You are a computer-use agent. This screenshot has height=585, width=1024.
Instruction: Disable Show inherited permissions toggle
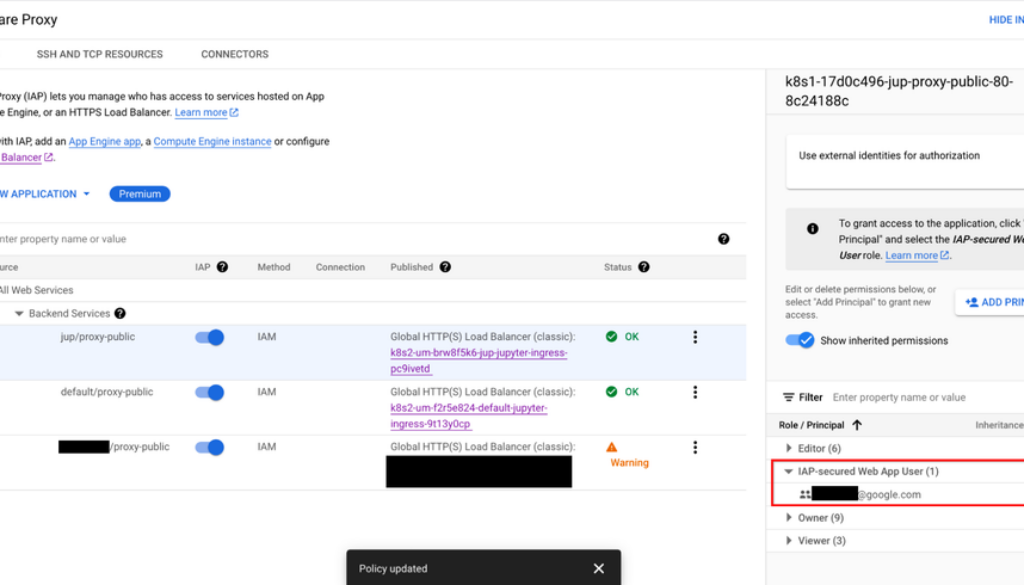[x=800, y=340]
